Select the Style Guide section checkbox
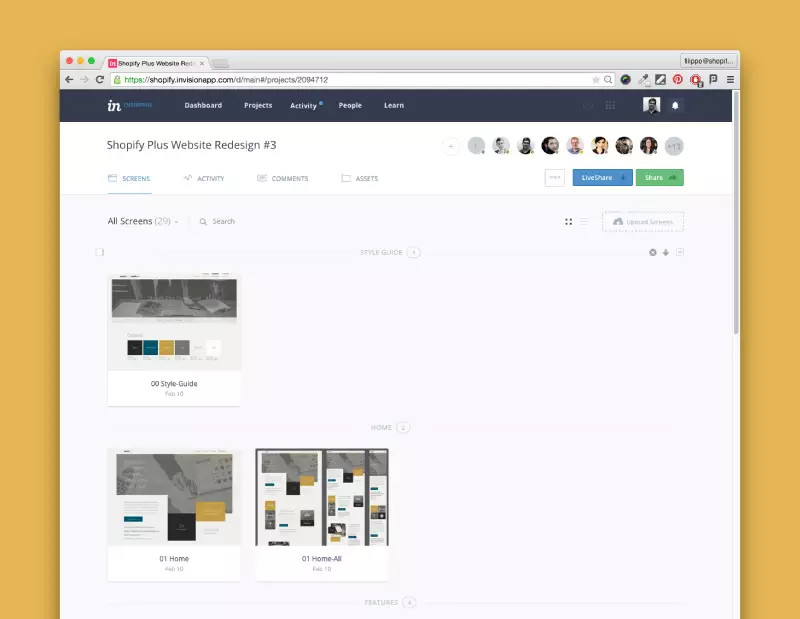Image resolution: width=800 pixels, height=619 pixels. (100, 252)
